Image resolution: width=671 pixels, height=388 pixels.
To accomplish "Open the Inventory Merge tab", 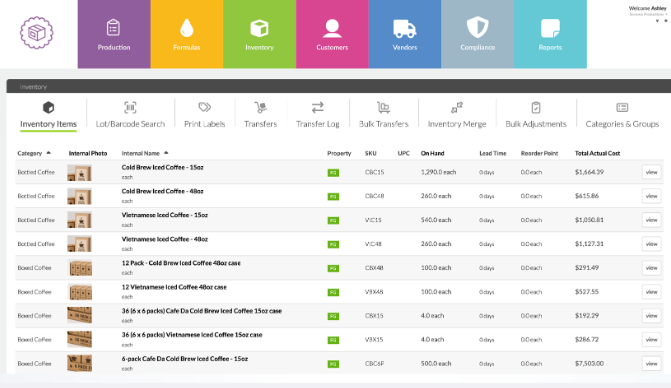I will (x=457, y=116).
